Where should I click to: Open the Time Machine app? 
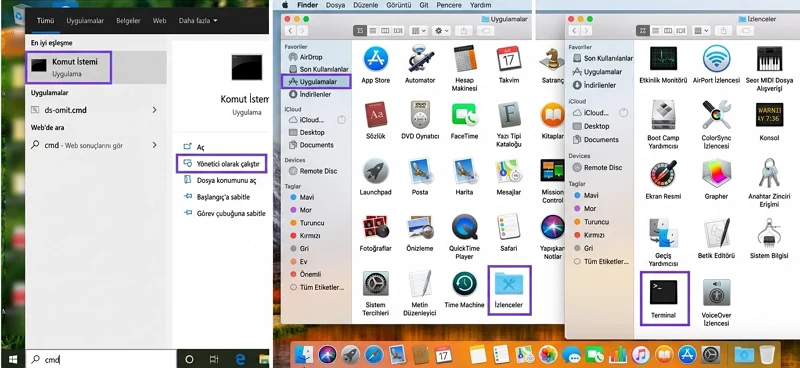pos(464,284)
